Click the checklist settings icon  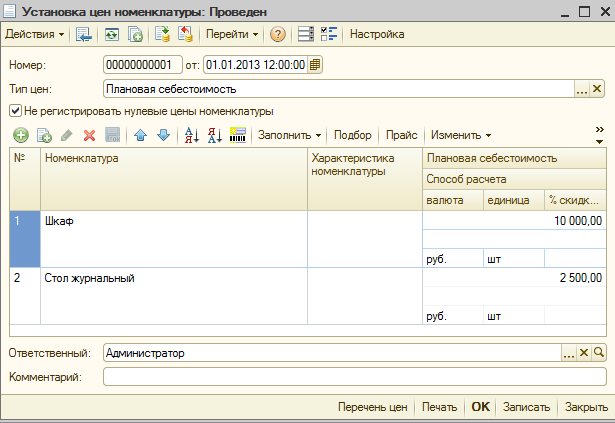point(329,34)
